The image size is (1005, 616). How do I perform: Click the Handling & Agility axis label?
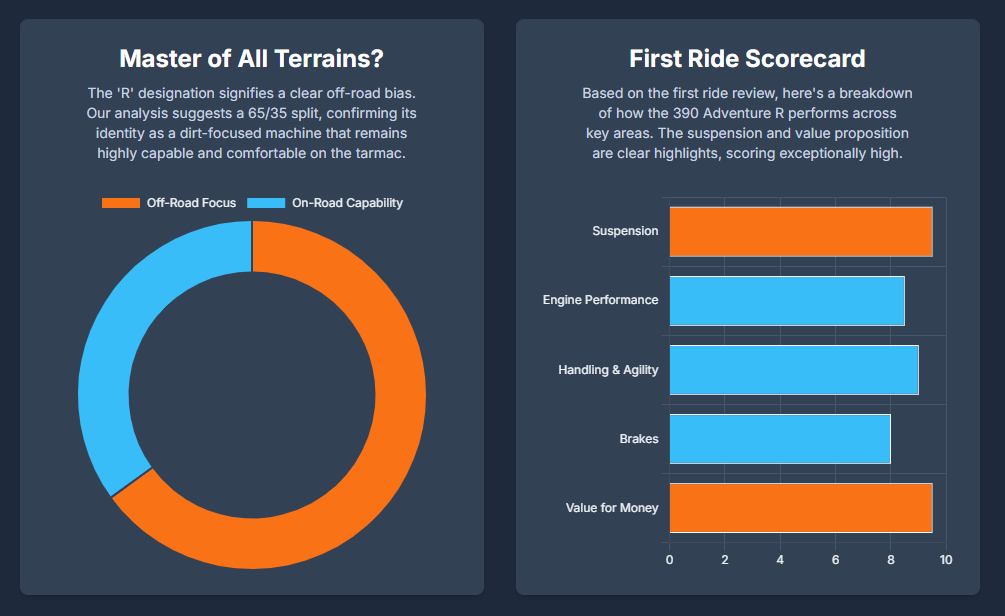click(x=608, y=370)
